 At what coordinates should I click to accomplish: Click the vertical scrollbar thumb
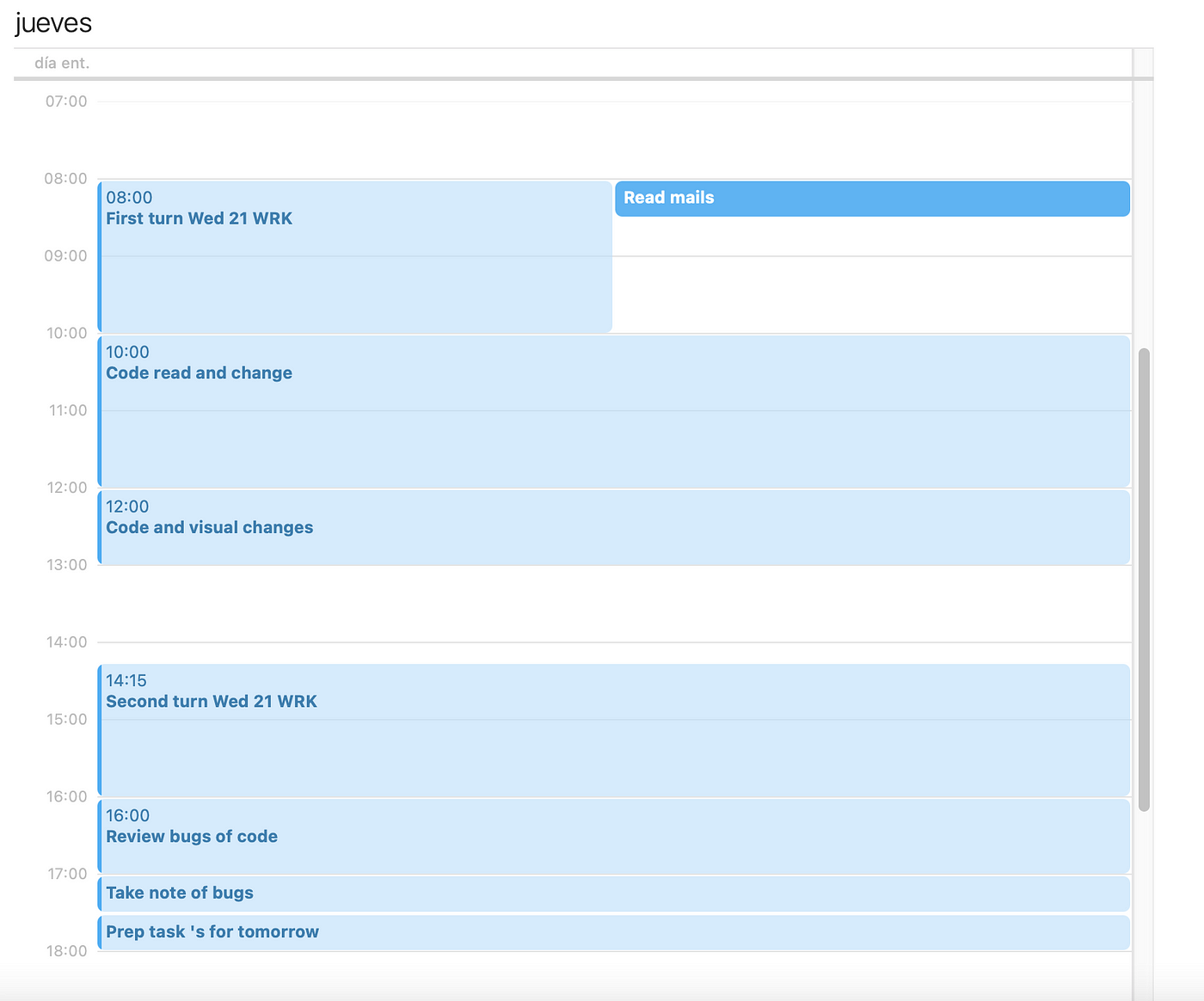(x=1144, y=580)
